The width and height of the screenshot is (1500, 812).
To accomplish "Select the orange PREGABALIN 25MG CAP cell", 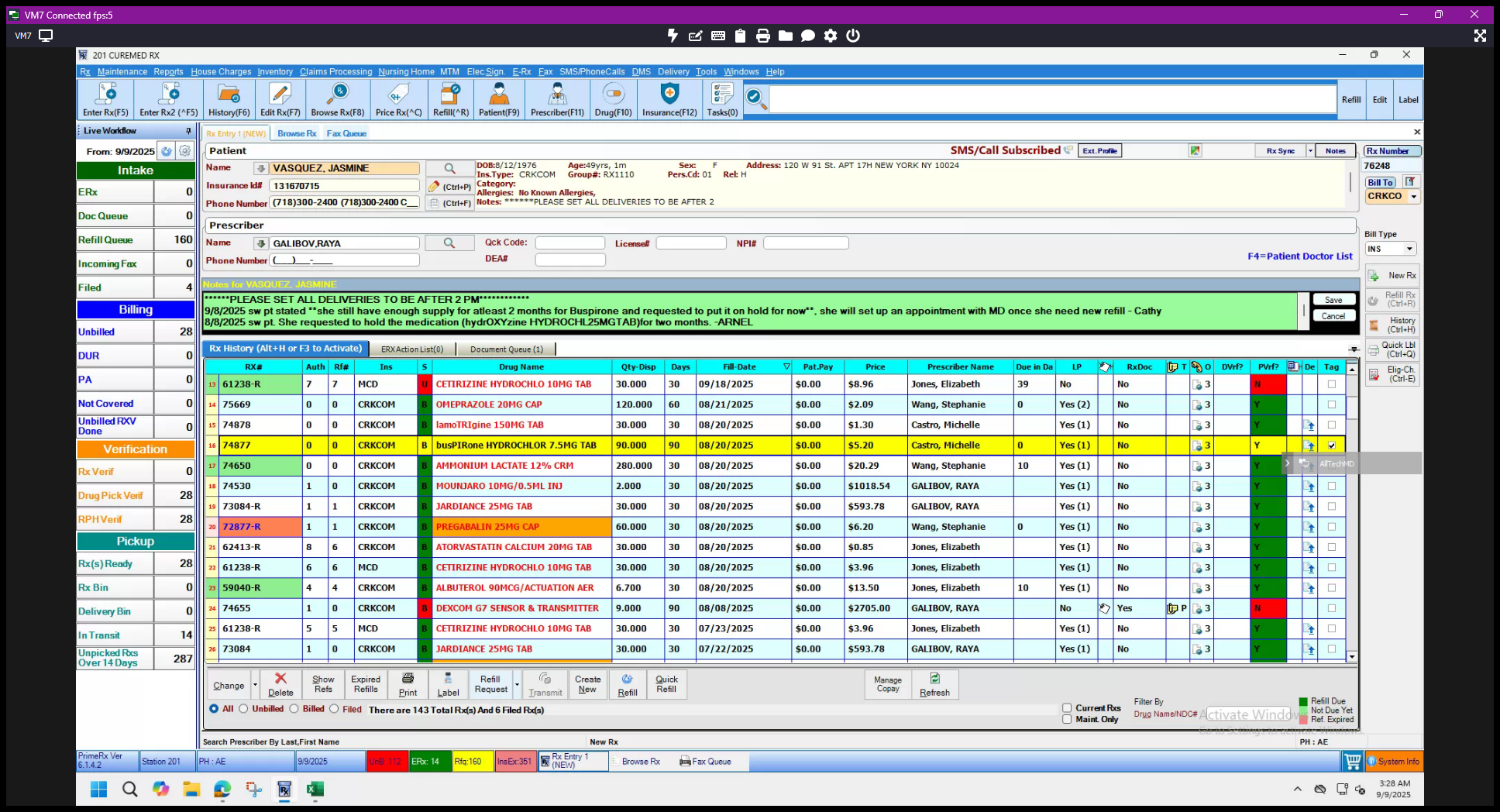I will 521,527.
